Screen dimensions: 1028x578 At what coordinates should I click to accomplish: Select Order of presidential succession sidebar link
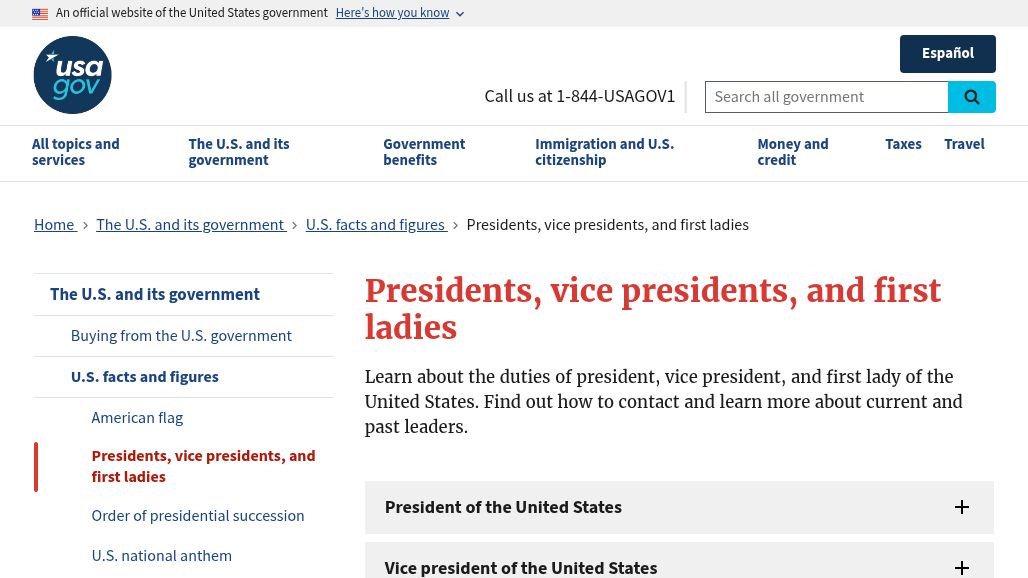(x=198, y=516)
